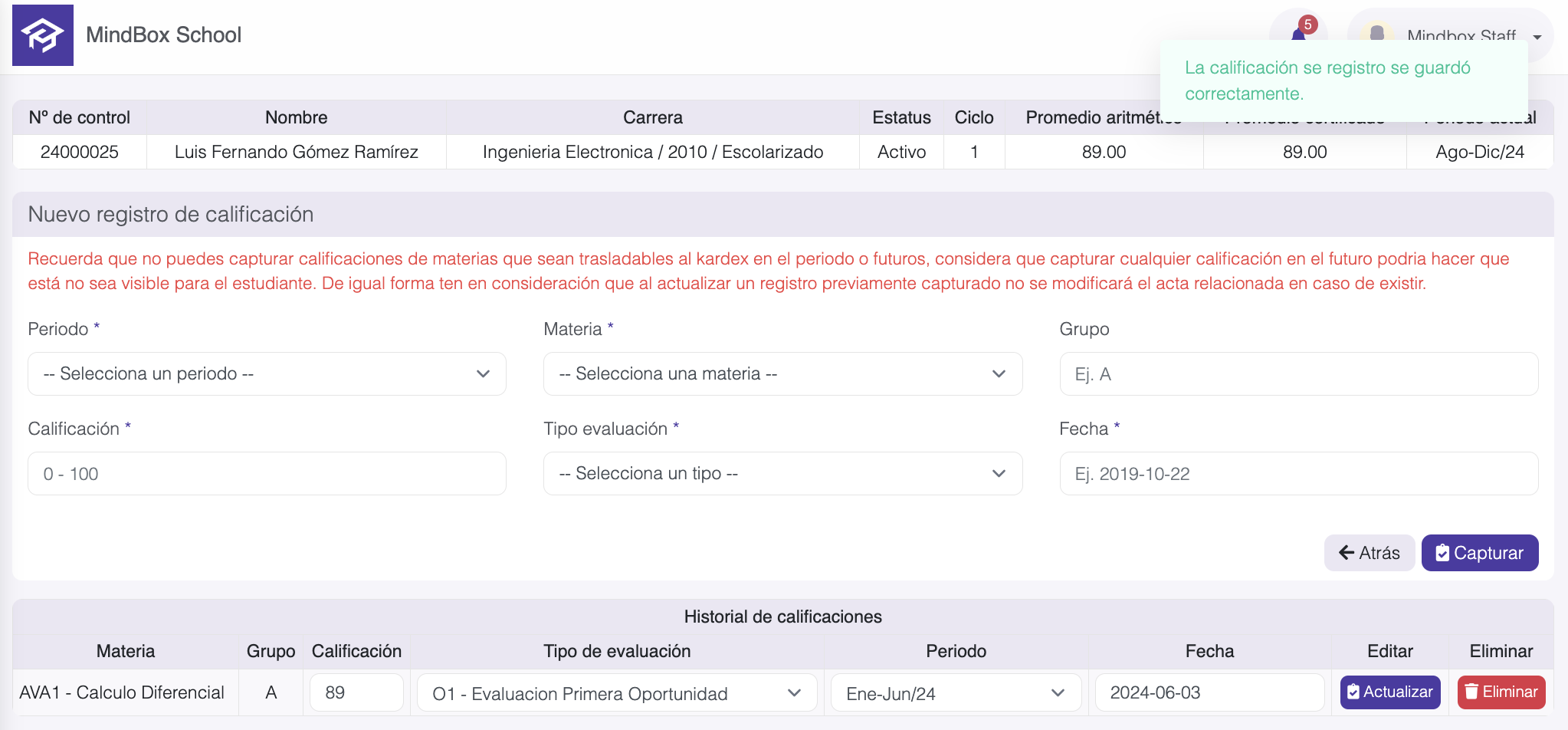Dismiss the green success notification toast

coord(1343,81)
